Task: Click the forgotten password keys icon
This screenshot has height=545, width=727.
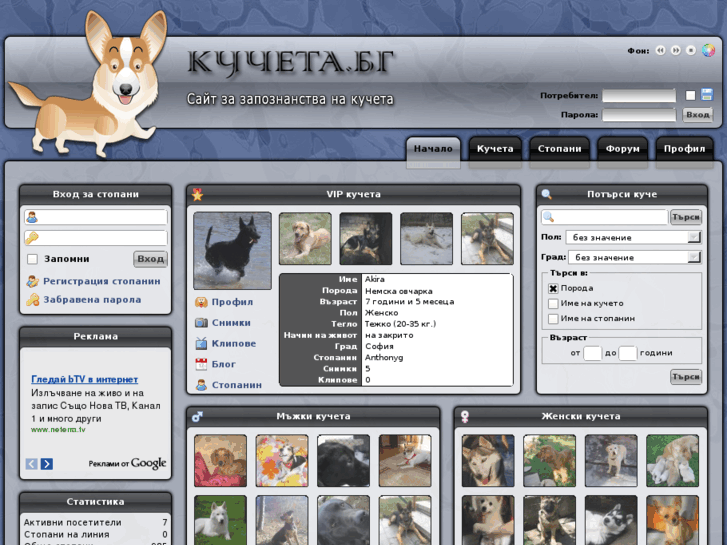Action: click(x=32, y=300)
